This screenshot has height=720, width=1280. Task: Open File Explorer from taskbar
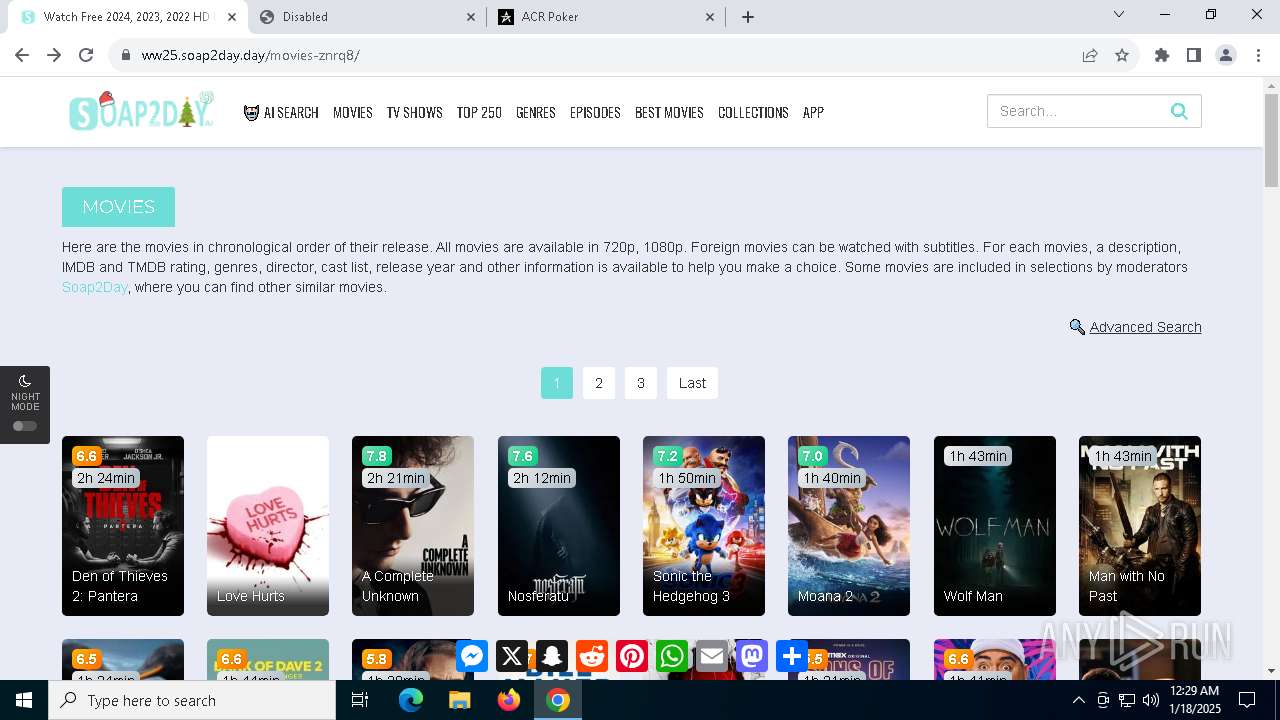click(459, 700)
